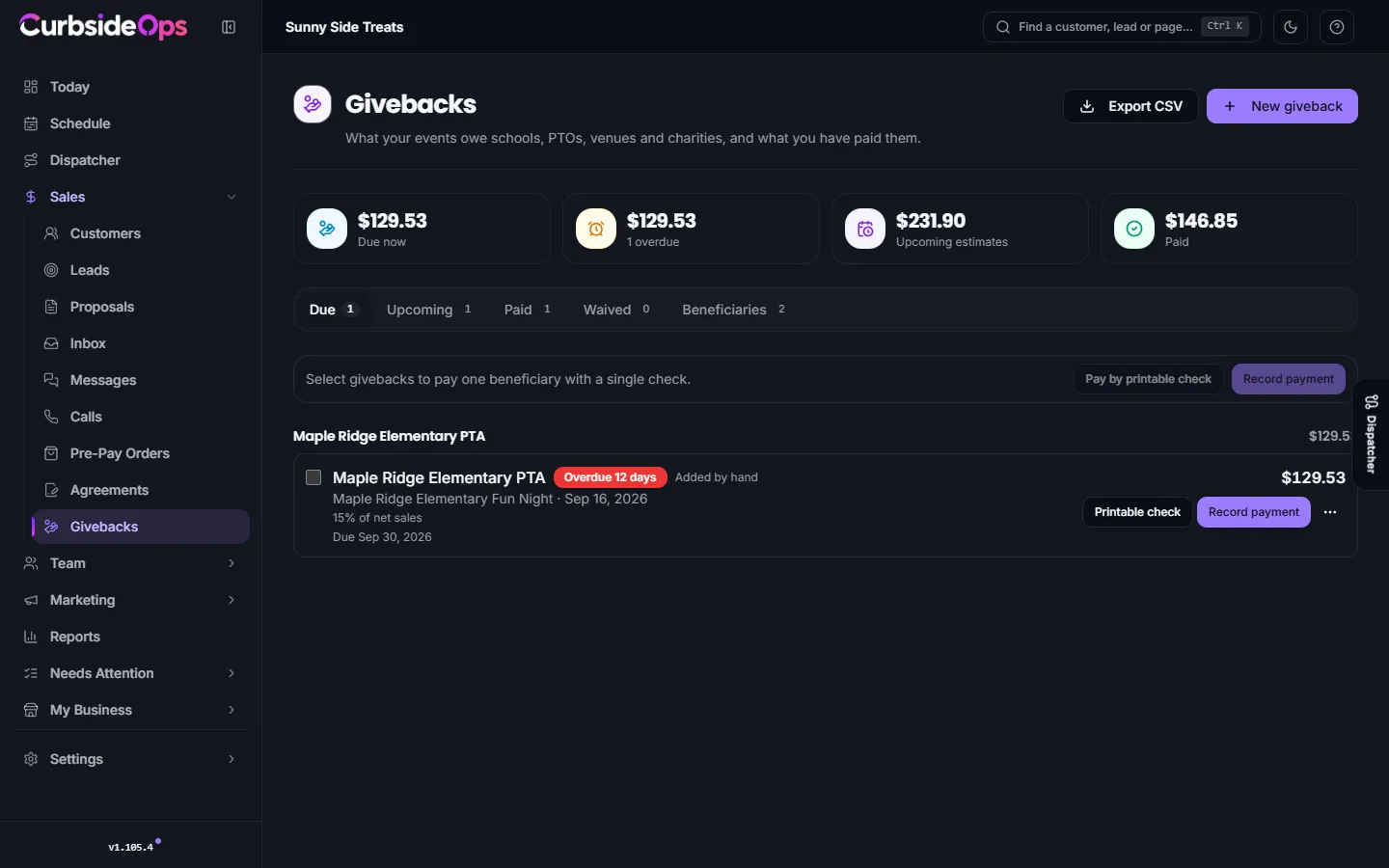Check the Maple Ridge Elementary PTA giveback
The width and height of the screenshot is (1389, 868).
click(313, 477)
